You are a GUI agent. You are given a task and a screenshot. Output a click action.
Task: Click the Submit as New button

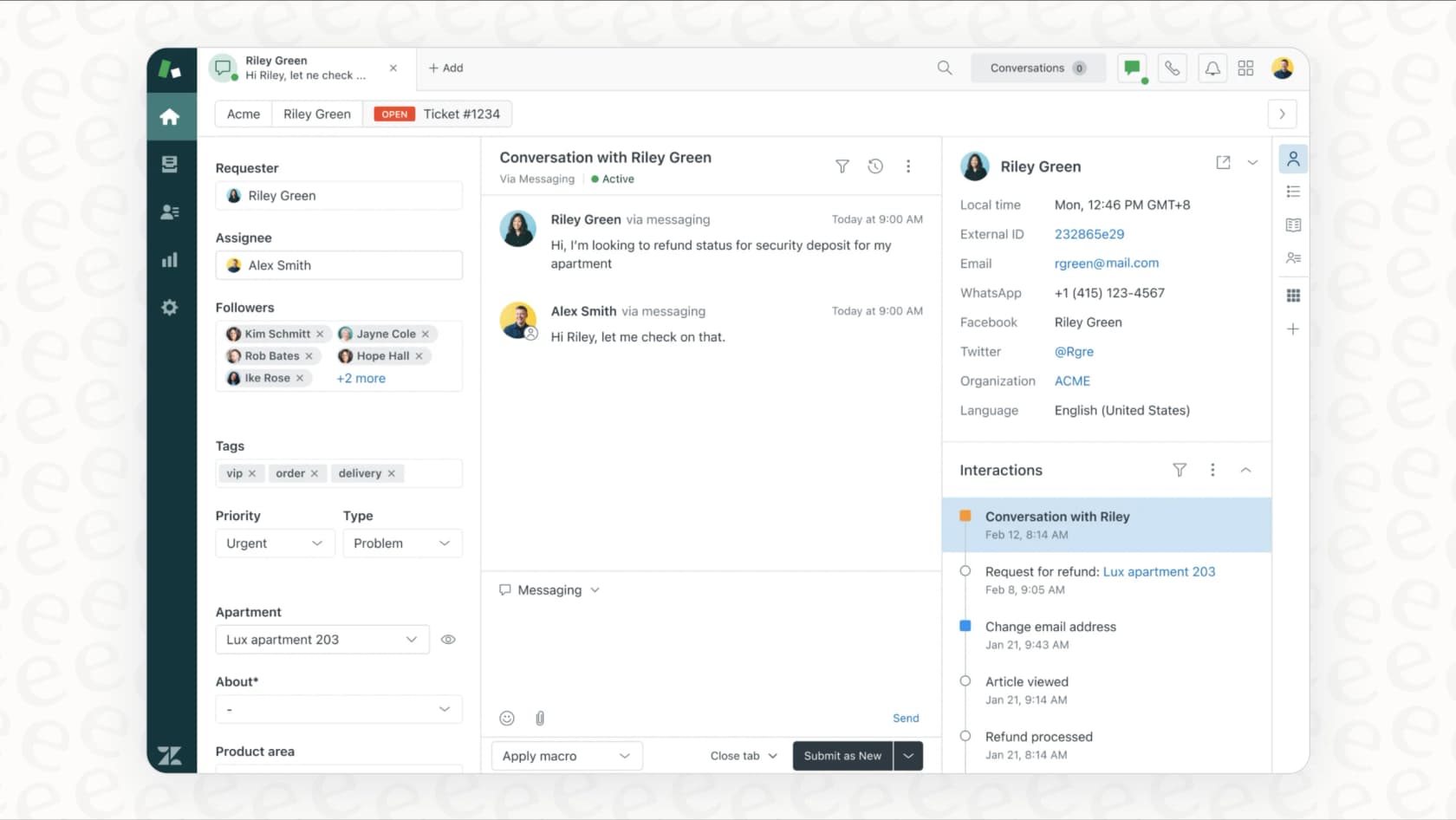(x=842, y=756)
